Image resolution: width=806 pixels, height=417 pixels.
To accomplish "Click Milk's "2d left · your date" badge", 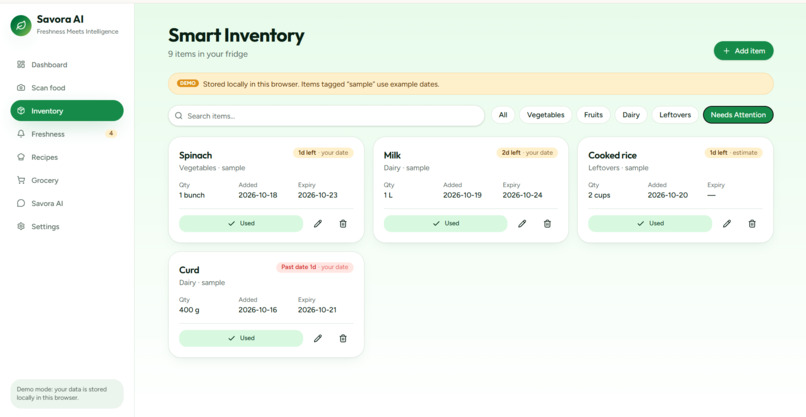I will pos(527,153).
